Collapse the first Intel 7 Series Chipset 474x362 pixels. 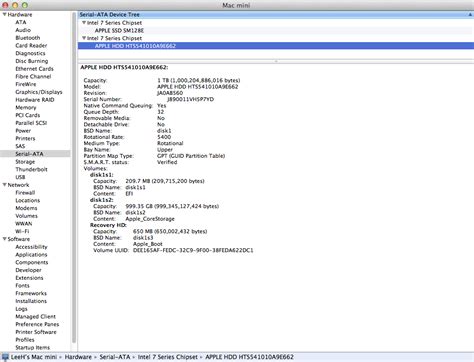(84, 23)
